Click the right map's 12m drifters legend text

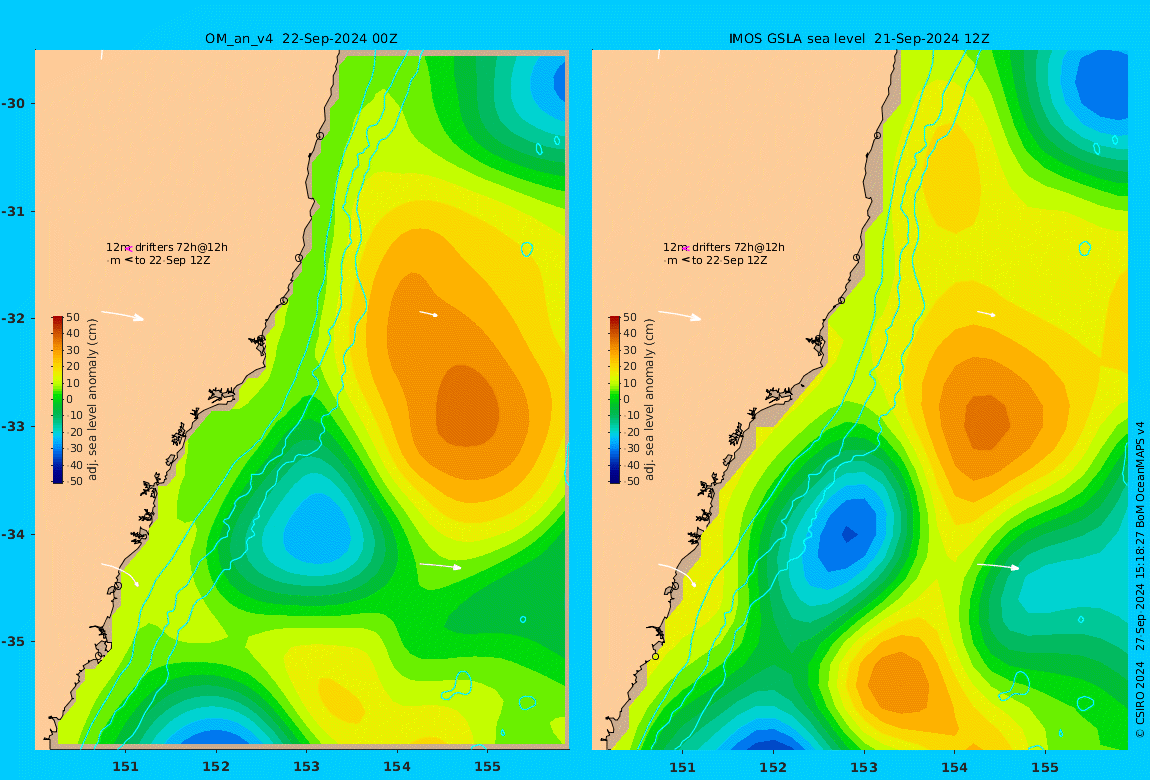724,248
